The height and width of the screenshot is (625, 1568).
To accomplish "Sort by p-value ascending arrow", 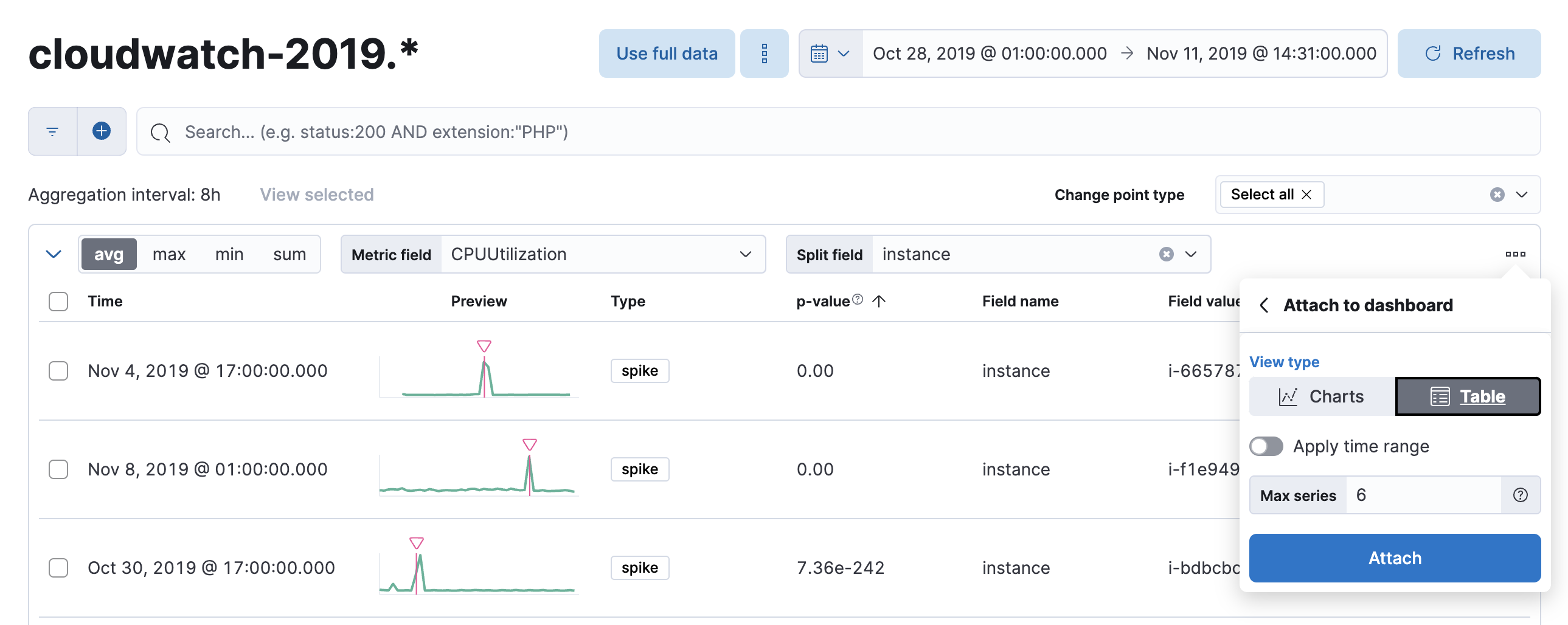I will [x=878, y=300].
